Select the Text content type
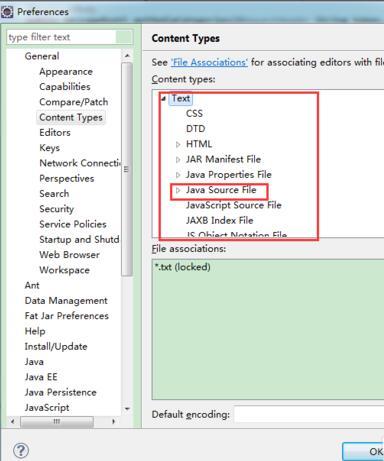The height and width of the screenshot is (461, 384). click(x=181, y=99)
